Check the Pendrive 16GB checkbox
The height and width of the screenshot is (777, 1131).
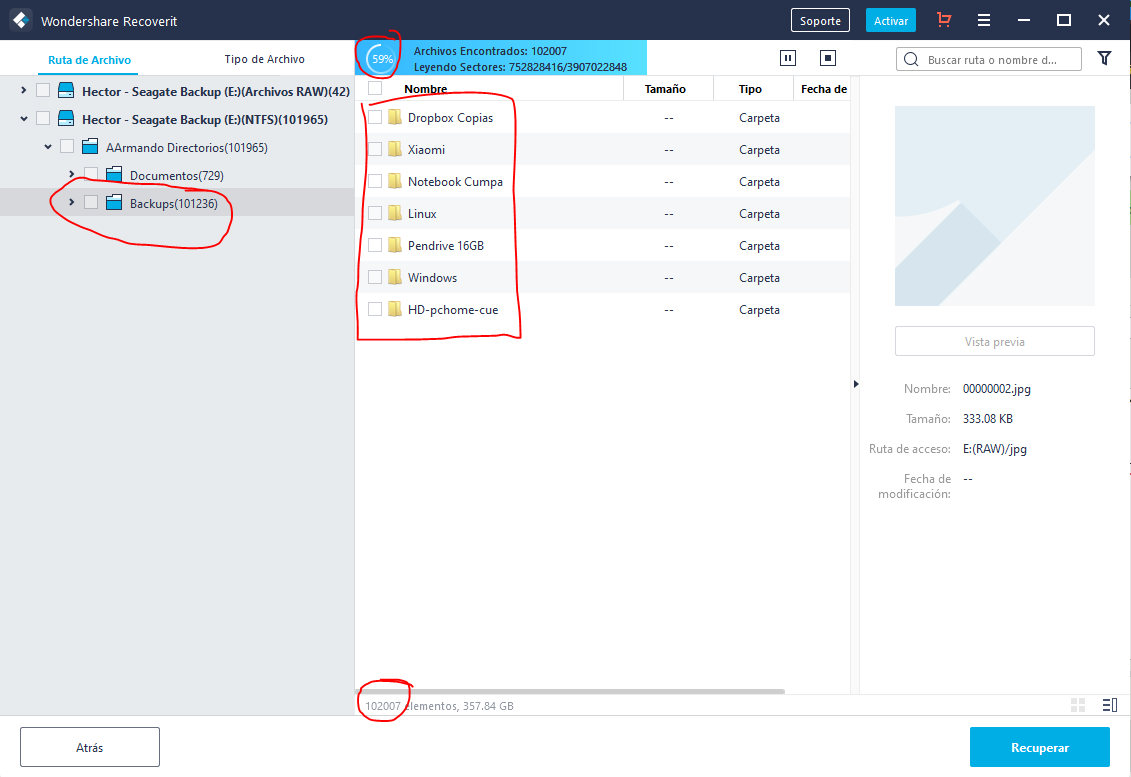pyautogui.click(x=375, y=245)
